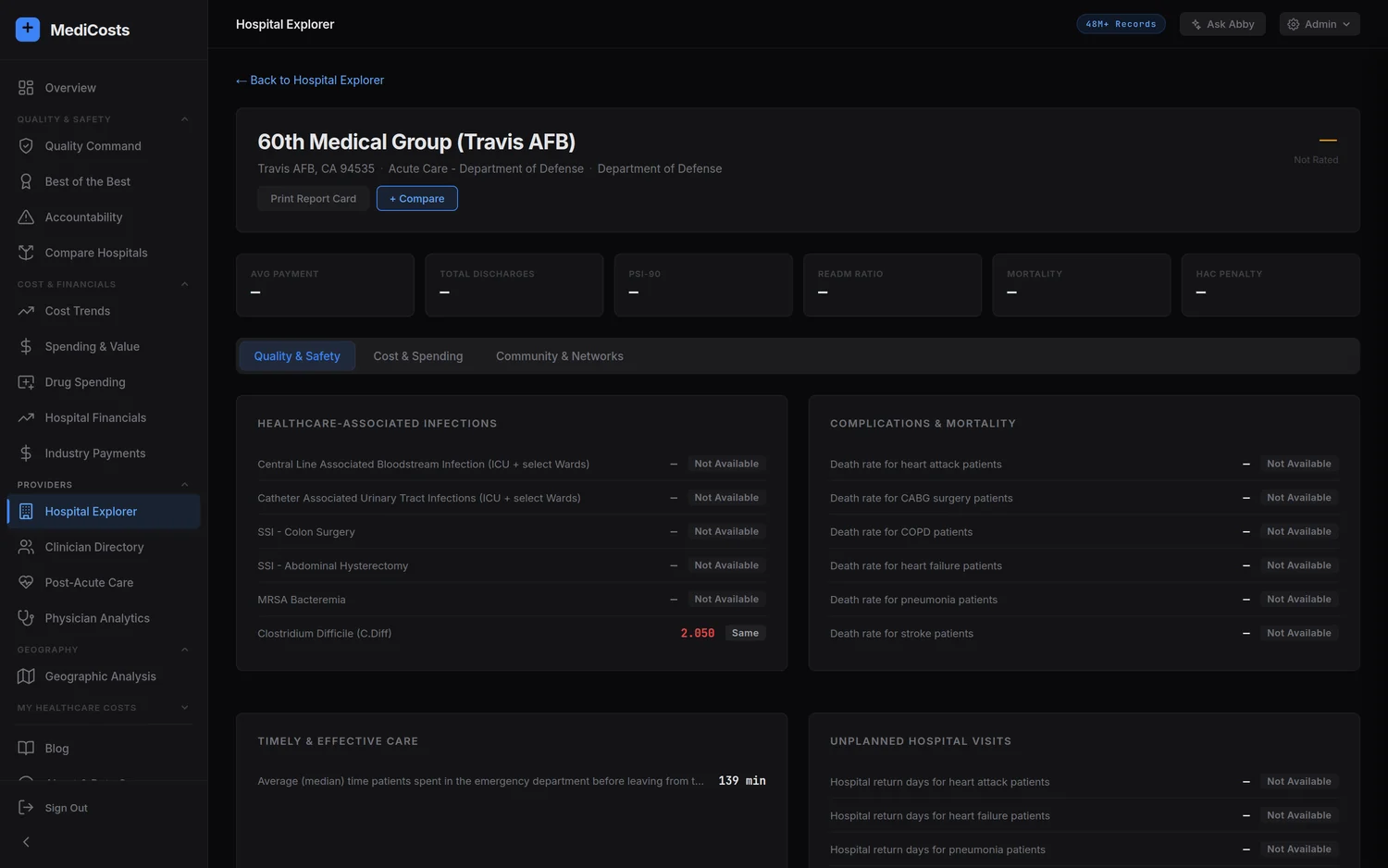Screen dimensions: 1388x868
Task: Click the HAC PENALTY stat card
Action: 1270,285
